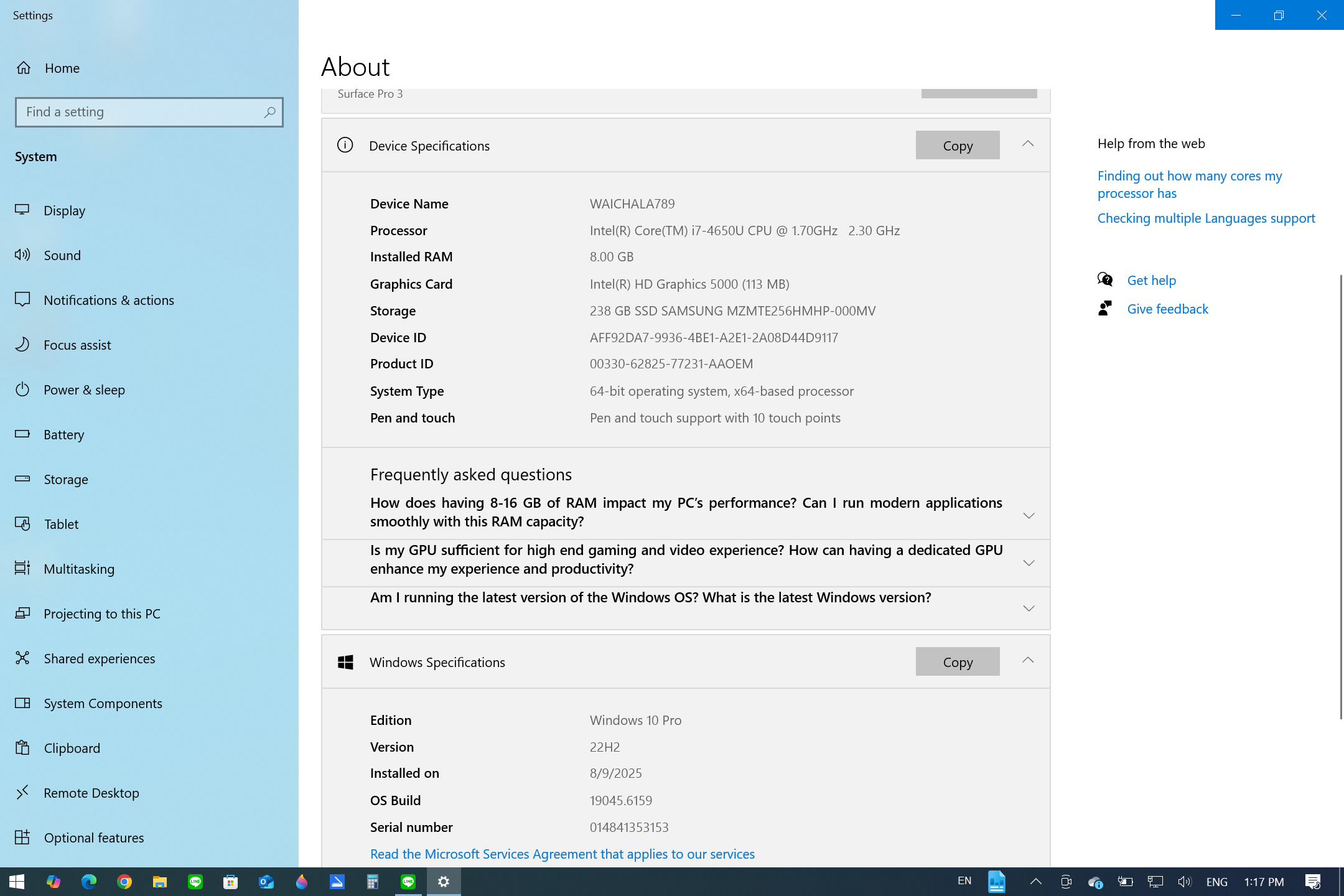Open Microsoft Edge from the taskbar
The height and width of the screenshot is (896, 1344).
point(89,882)
